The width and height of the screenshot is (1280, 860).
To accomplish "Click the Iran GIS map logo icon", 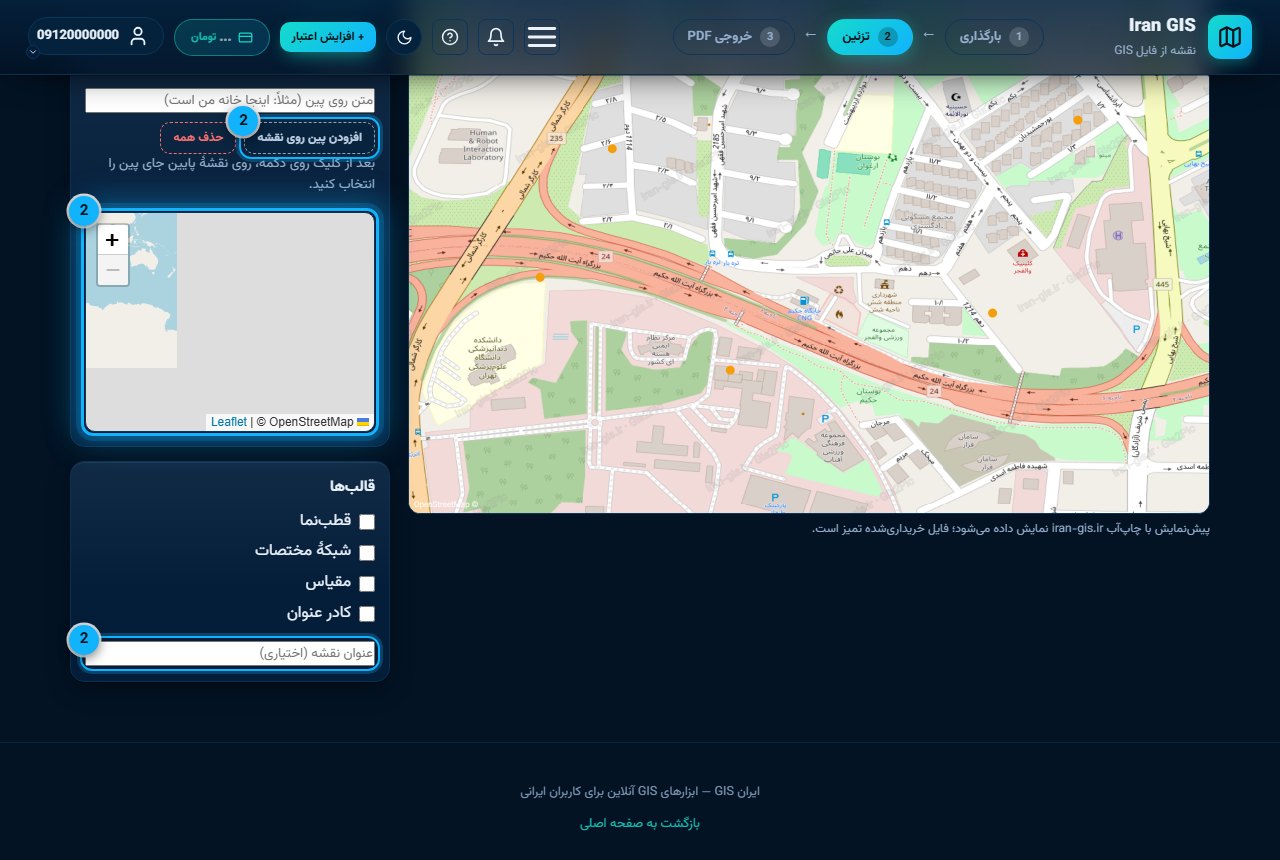I will (1229, 37).
